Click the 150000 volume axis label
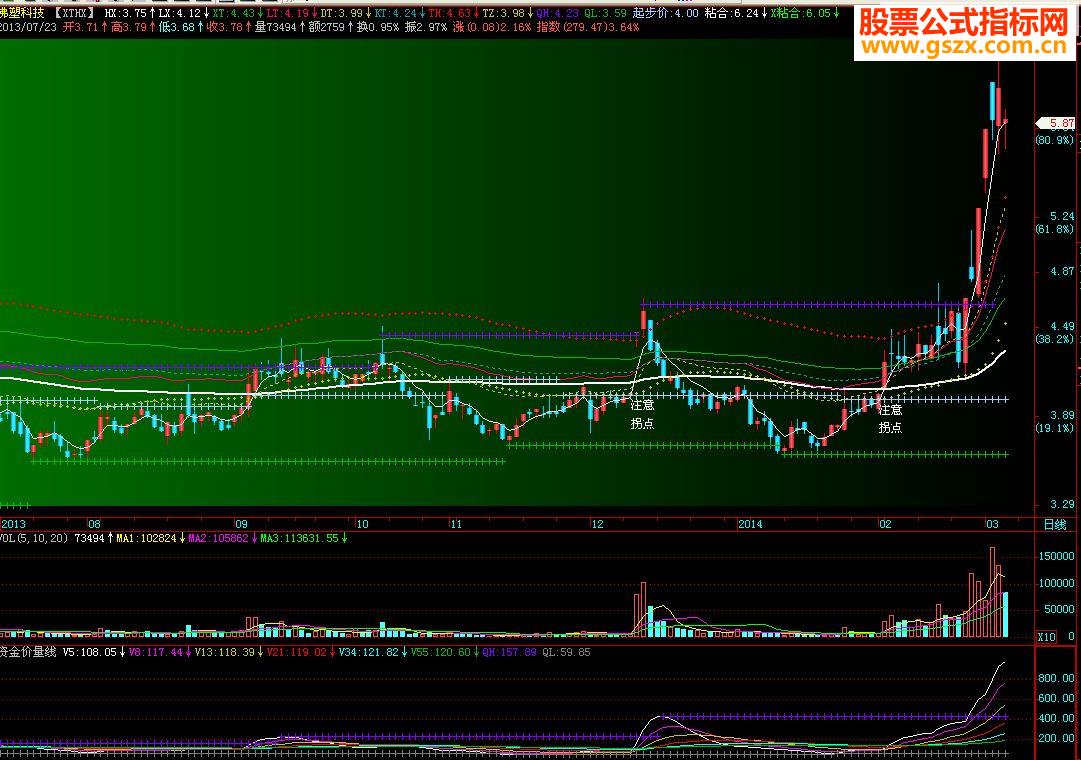 tap(1055, 556)
